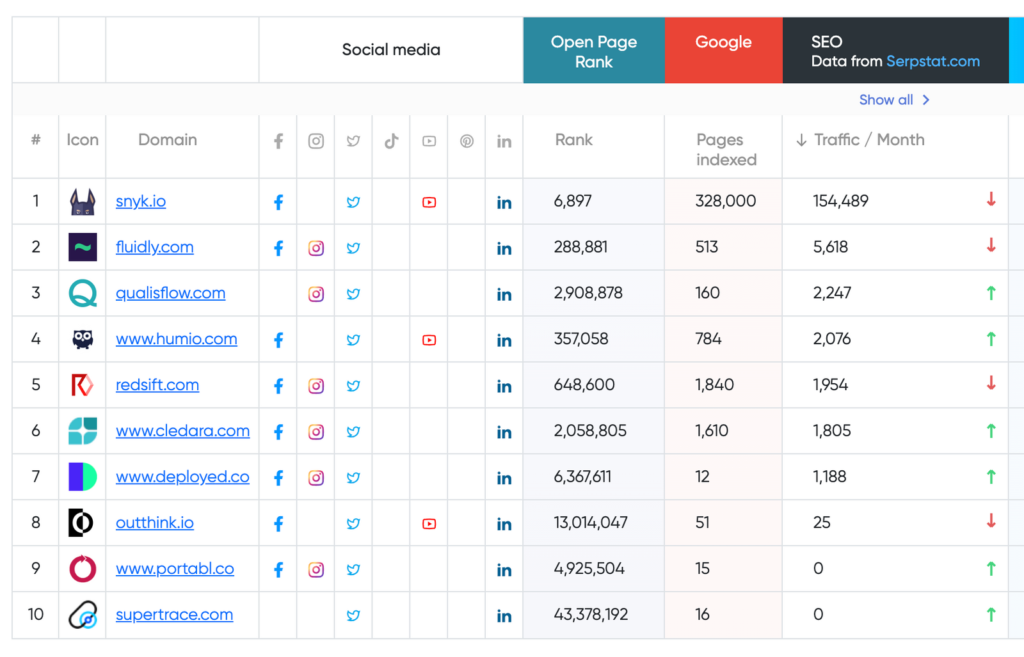
Task: Open YouTube channel for outthink.io
Action: click(x=429, y=524)
